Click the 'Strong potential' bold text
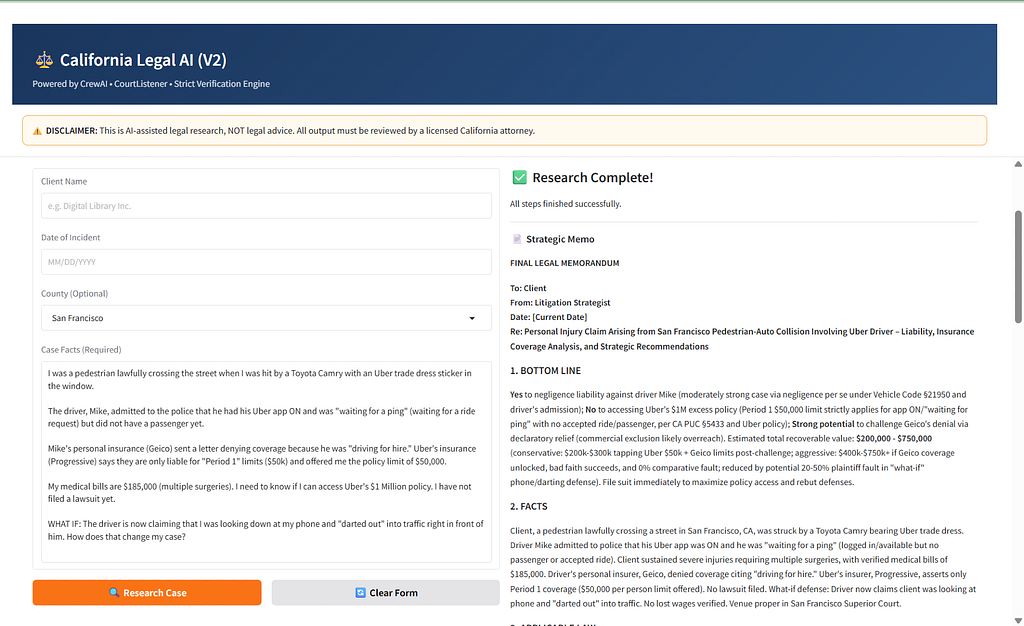Screen dimensions: 1024x626 click(x=823, y=424)
